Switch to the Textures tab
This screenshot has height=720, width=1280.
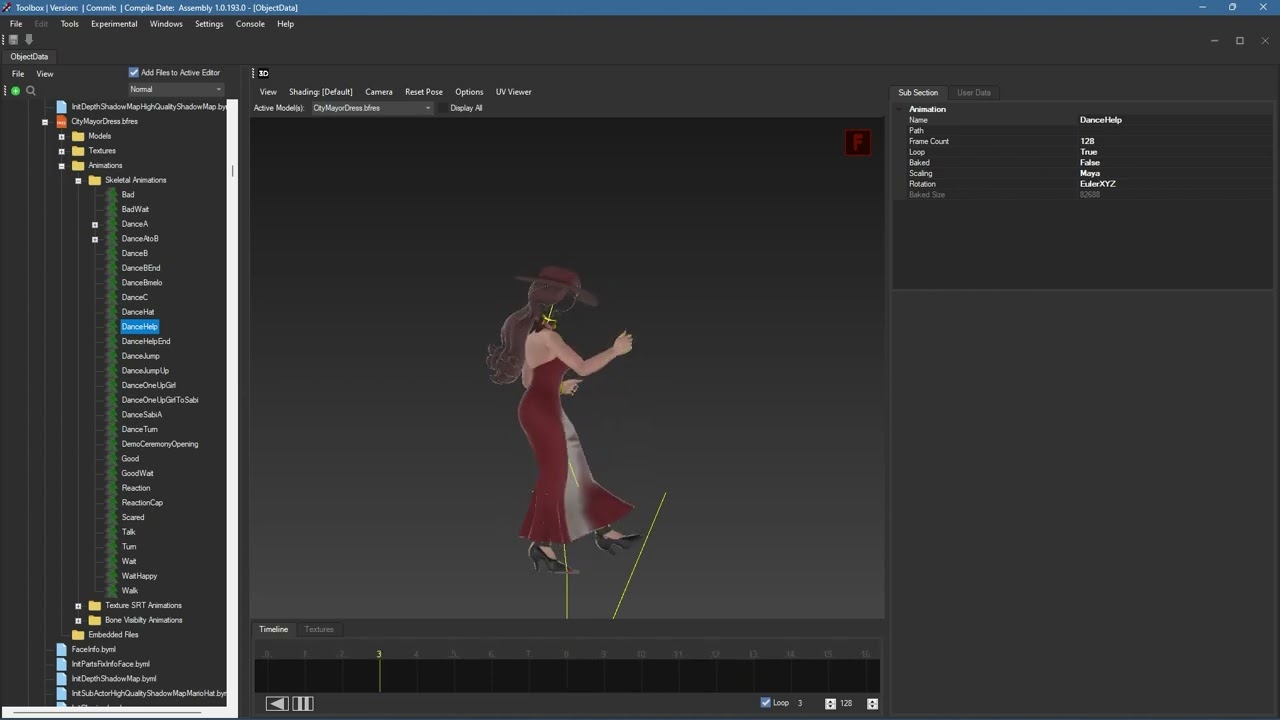coord(319,629)
